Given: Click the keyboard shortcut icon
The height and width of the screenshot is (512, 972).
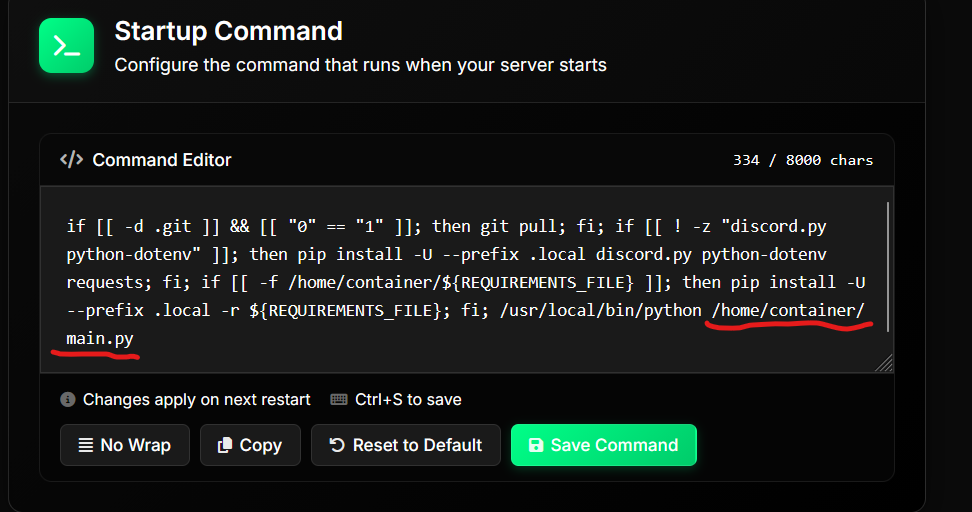Looking at the screenshot, I should [x=339, y=399].
